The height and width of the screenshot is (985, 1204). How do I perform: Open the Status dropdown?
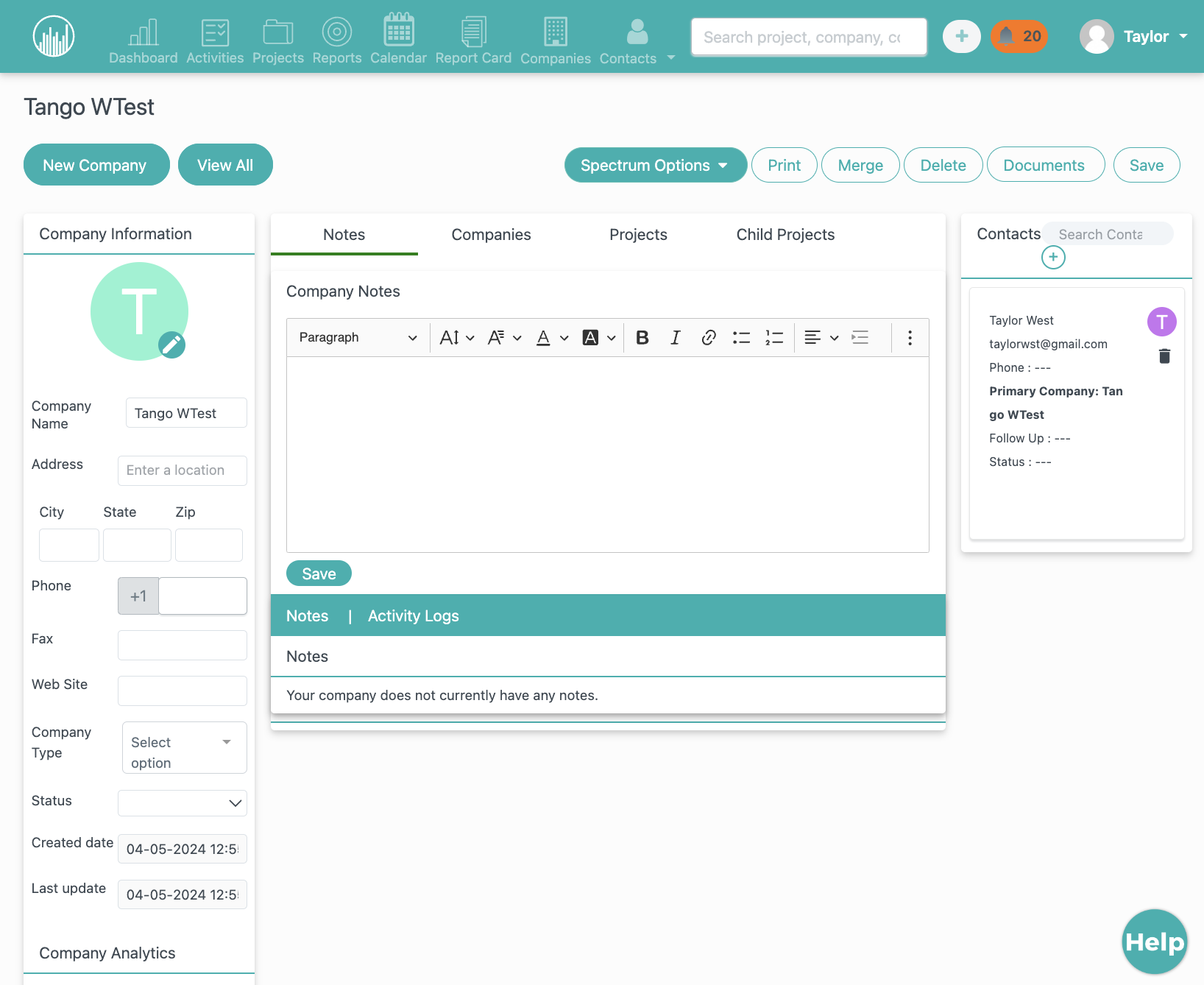(x=183, y=803)
